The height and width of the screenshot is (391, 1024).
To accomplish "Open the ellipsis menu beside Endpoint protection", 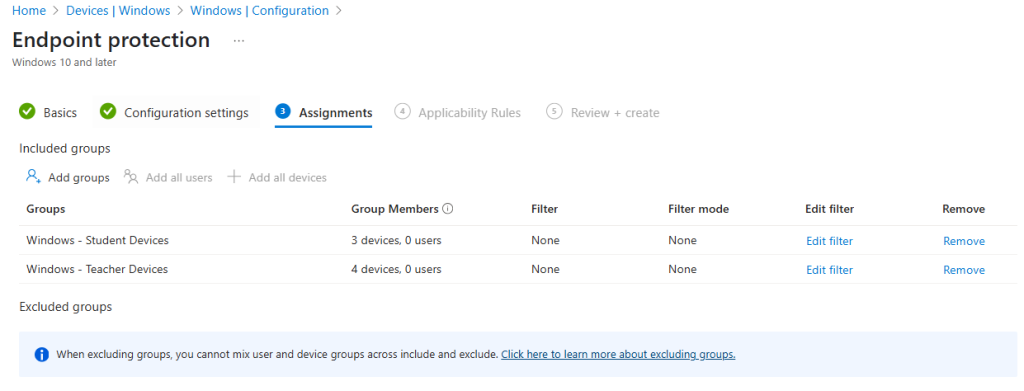I will [x=239, y=41].
